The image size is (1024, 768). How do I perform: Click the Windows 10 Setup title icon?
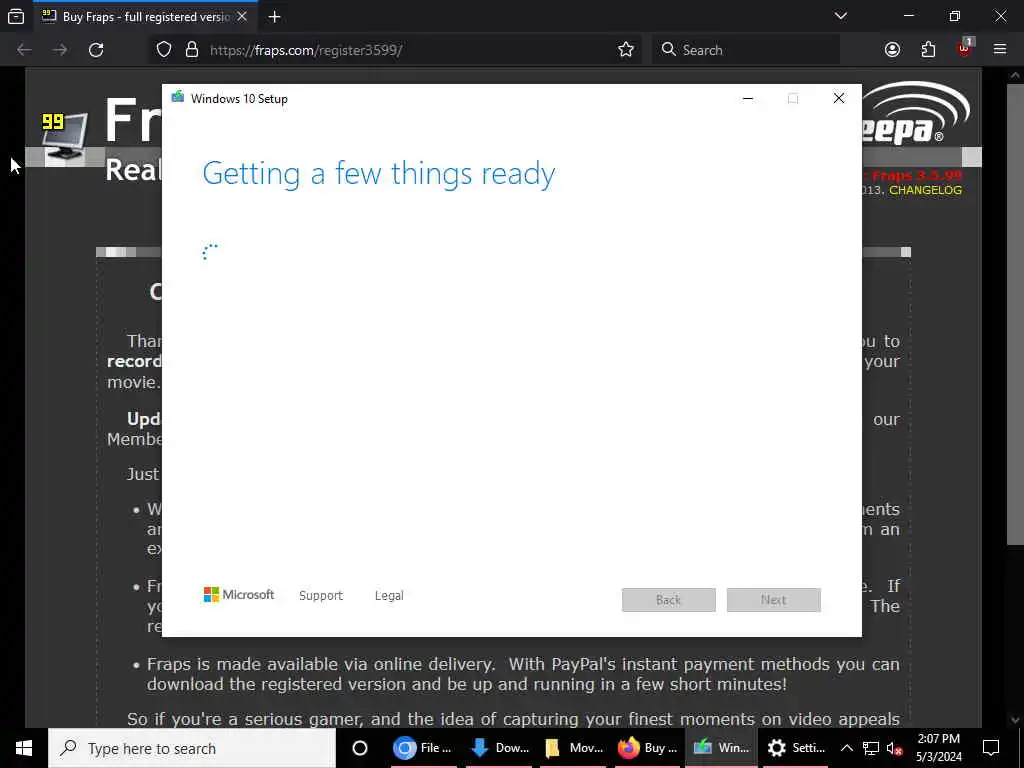pyautogui.click(x=178, y=98)
